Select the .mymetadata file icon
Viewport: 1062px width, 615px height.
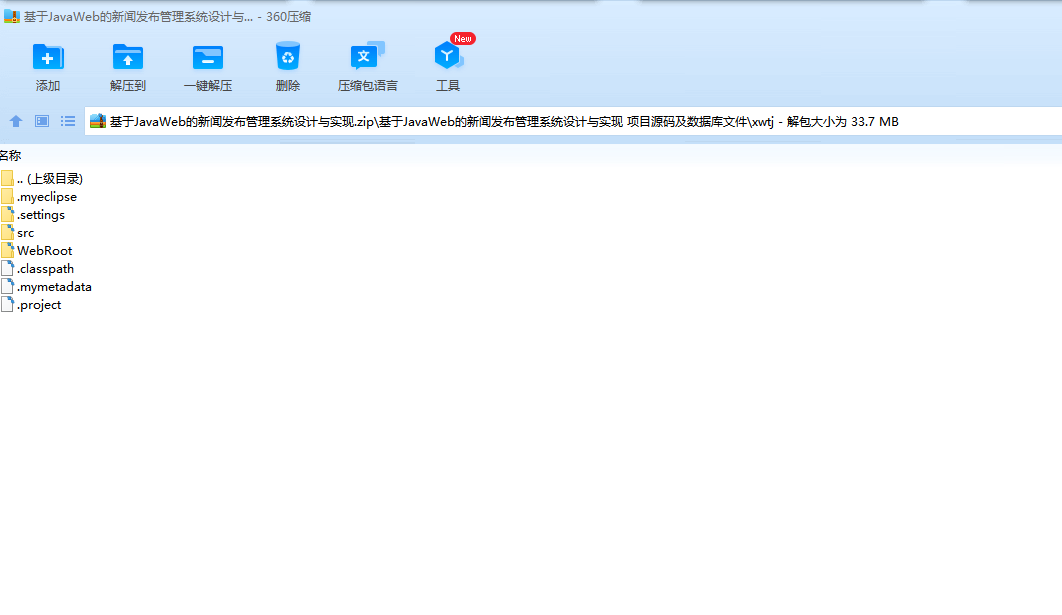(7, 286)
